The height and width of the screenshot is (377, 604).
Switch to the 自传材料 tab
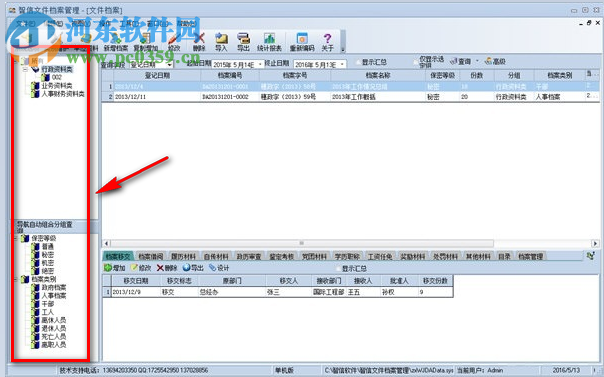click(x=216, y=256)
